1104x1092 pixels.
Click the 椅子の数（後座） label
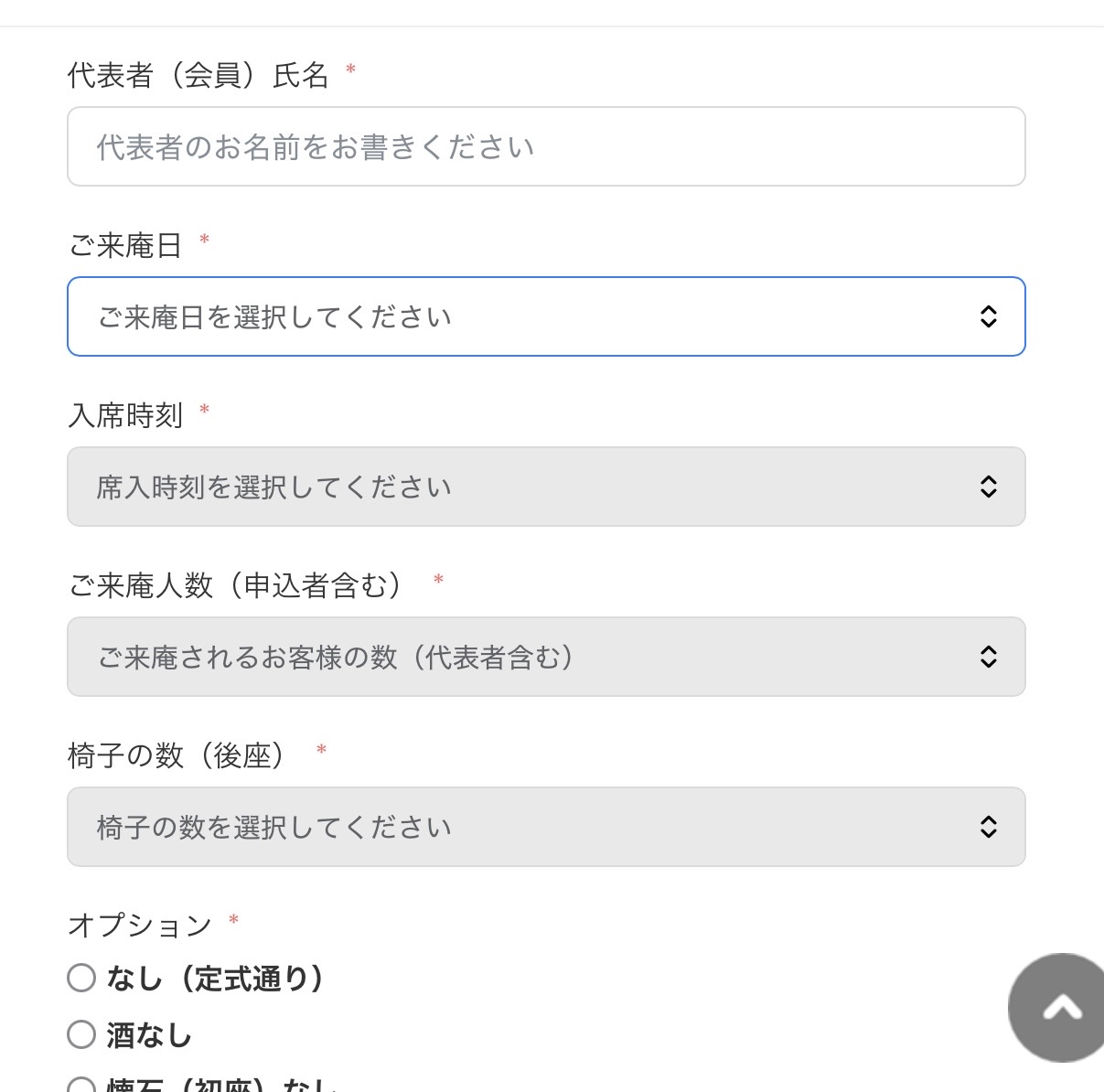[177, 755]
